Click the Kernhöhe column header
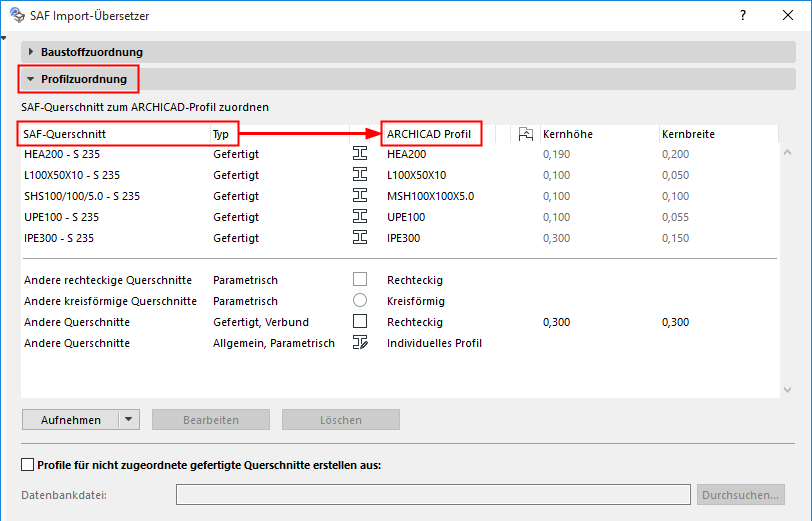Image resolution: width=812 pixels, height=521 pixels. 600,134
